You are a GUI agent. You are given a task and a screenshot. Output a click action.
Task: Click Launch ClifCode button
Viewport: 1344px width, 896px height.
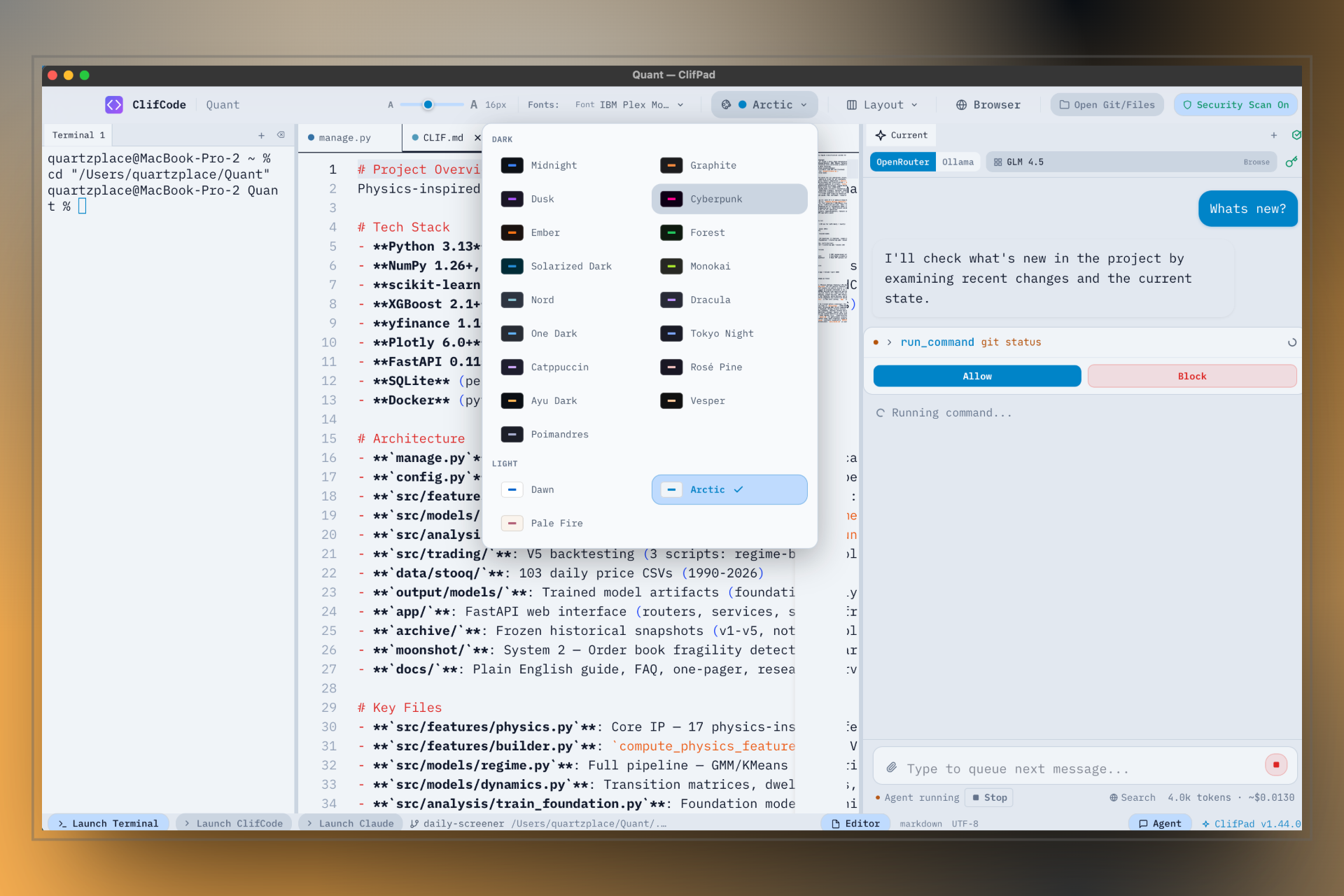point(234,823)
